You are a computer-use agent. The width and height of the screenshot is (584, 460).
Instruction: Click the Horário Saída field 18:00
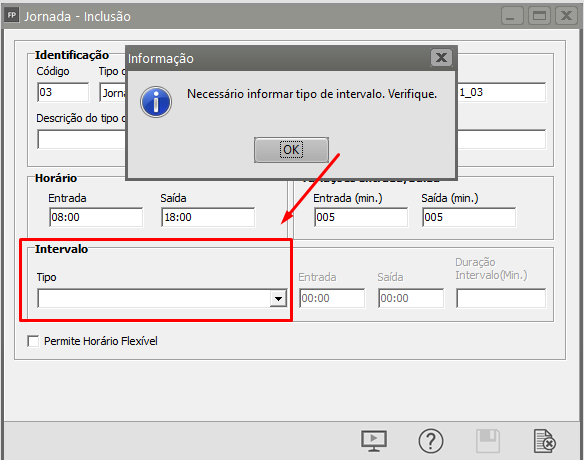coord(208,217)
